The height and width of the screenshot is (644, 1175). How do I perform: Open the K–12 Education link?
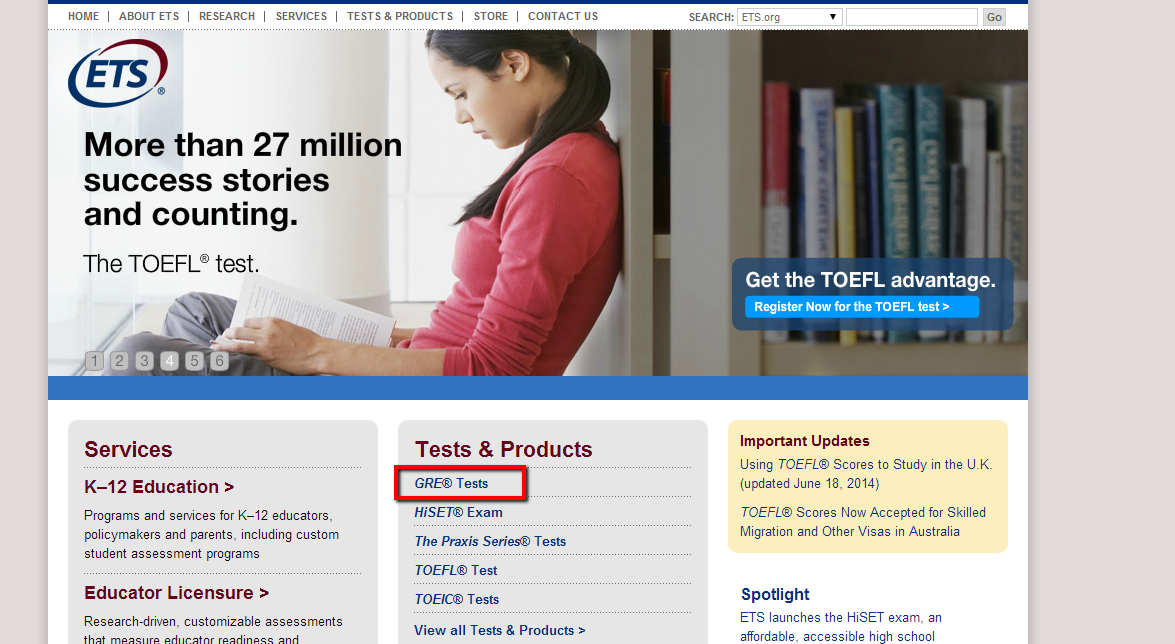(159, 487)
